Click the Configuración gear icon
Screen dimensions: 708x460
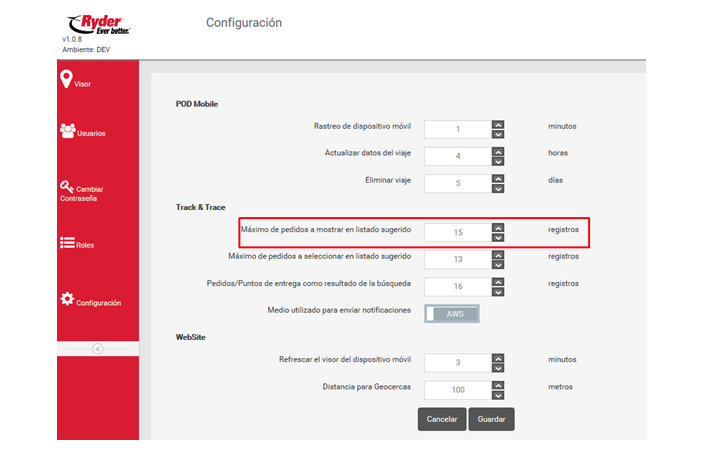67,299
